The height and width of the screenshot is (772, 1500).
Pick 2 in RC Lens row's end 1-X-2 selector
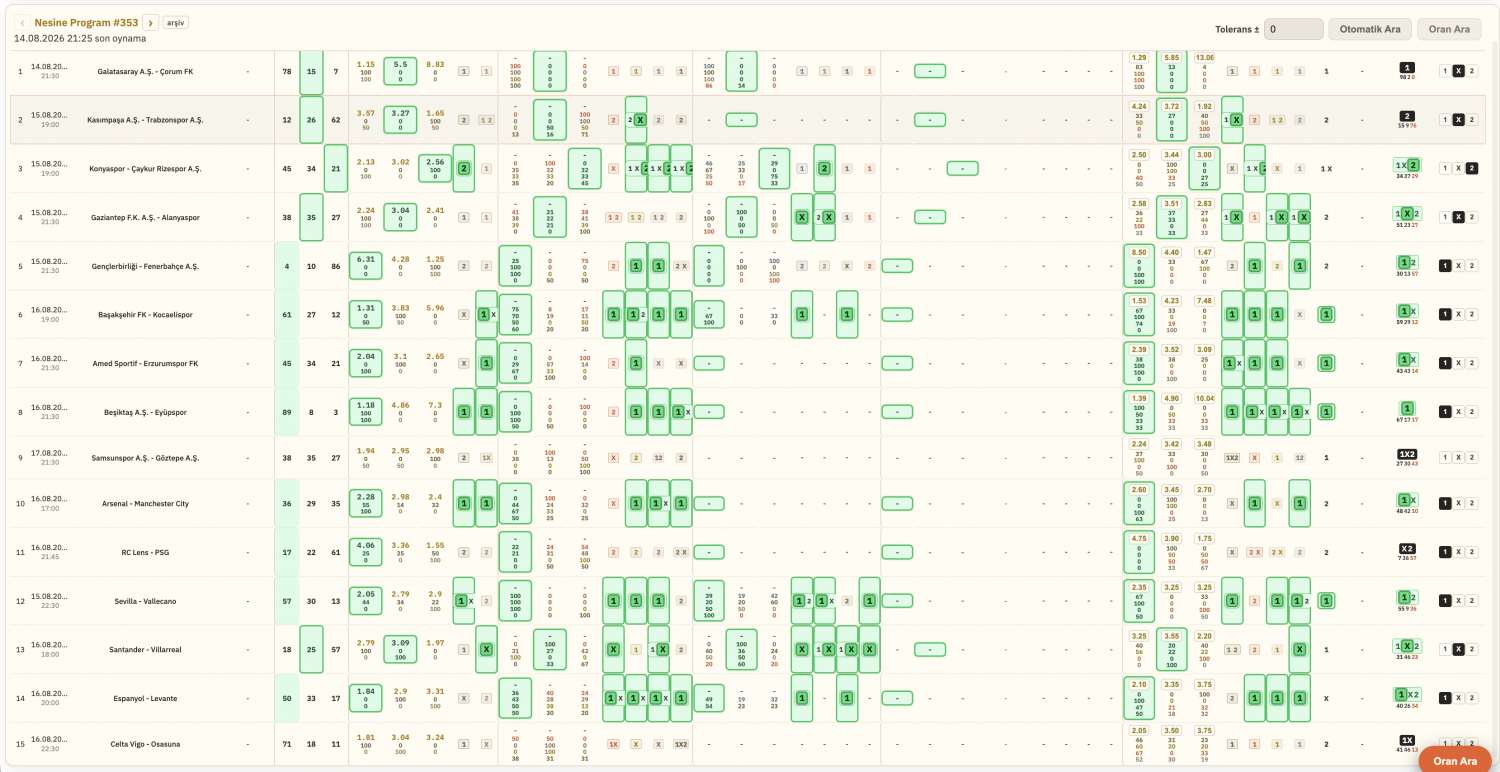(1472, 552)
